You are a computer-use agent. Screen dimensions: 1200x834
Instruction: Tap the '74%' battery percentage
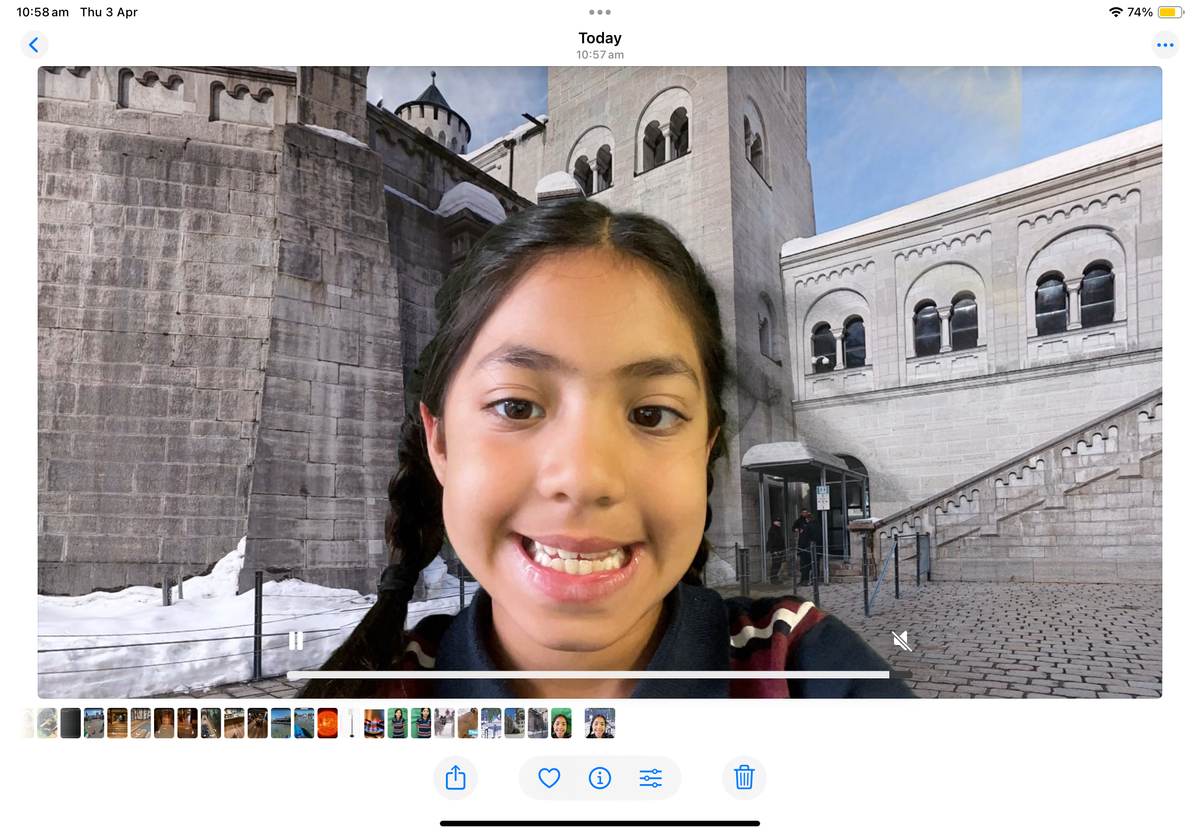(1140, 12)
